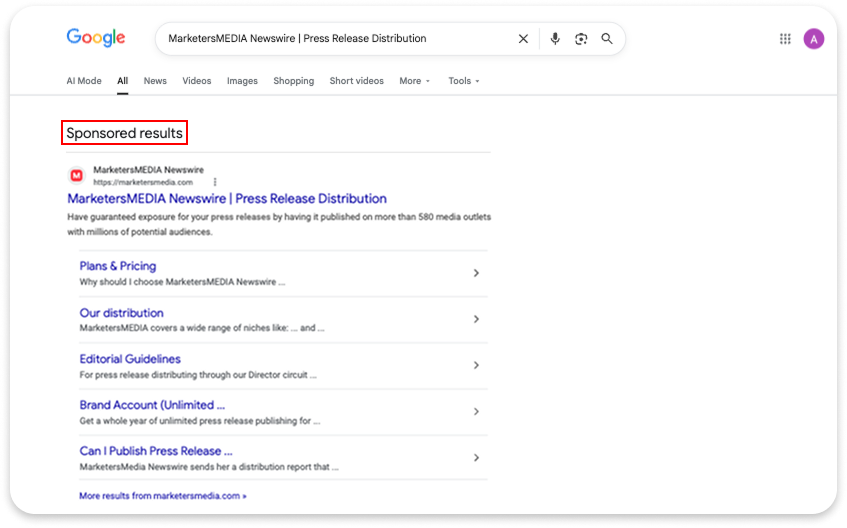Click the MarketersMEDIA Newswire site name
The image size is (847, 528).
[x=149, y=170]
